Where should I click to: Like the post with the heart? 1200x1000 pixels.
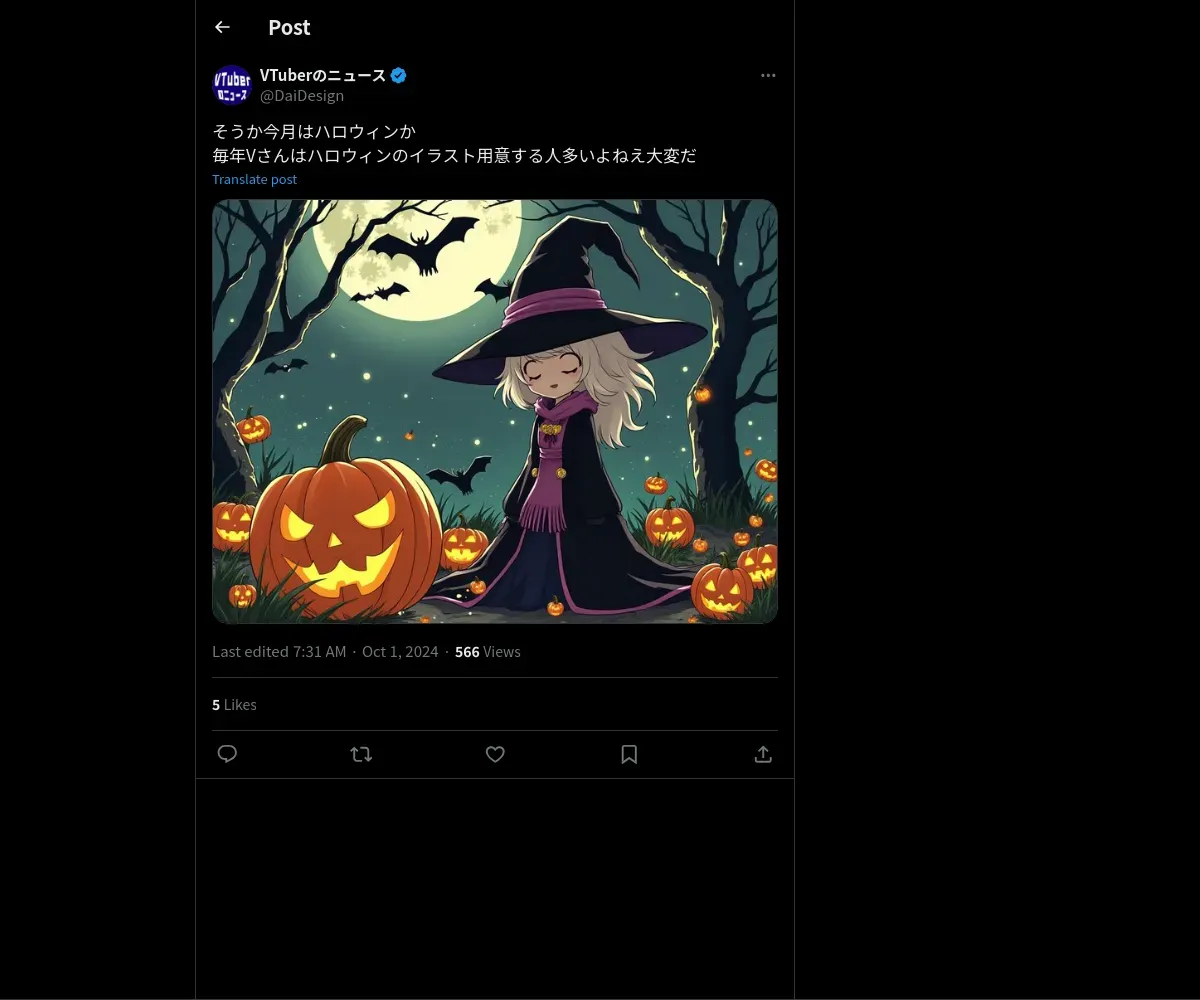click(495, 754)
